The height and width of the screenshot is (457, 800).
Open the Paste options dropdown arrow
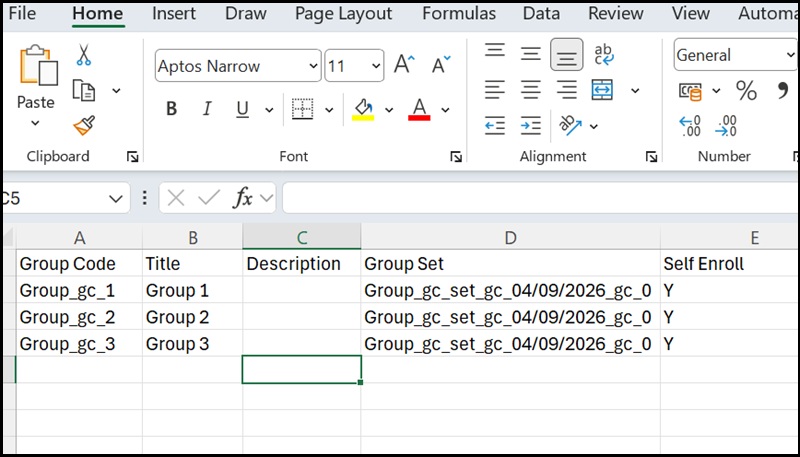(35, 123)
